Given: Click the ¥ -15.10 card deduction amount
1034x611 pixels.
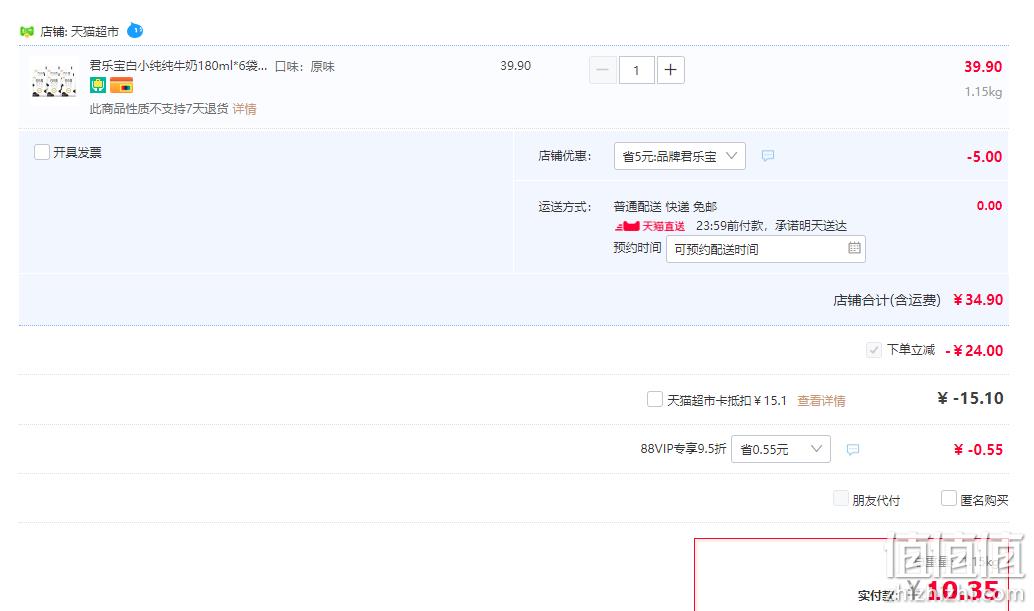Looking at the screenshot, I should tap(970, 398).
